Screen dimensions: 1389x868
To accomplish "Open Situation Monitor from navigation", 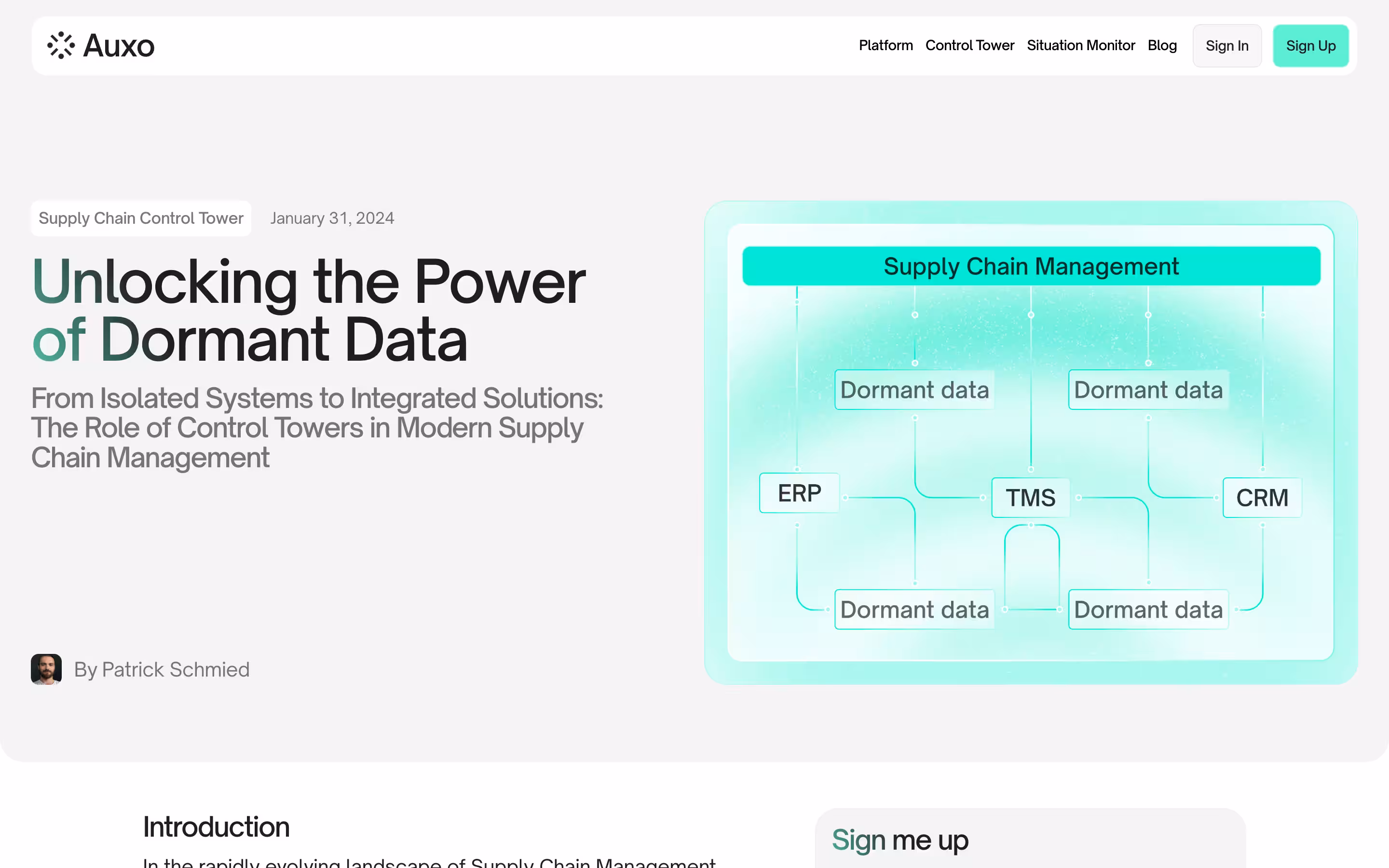I will click(x=1081, y=45).
